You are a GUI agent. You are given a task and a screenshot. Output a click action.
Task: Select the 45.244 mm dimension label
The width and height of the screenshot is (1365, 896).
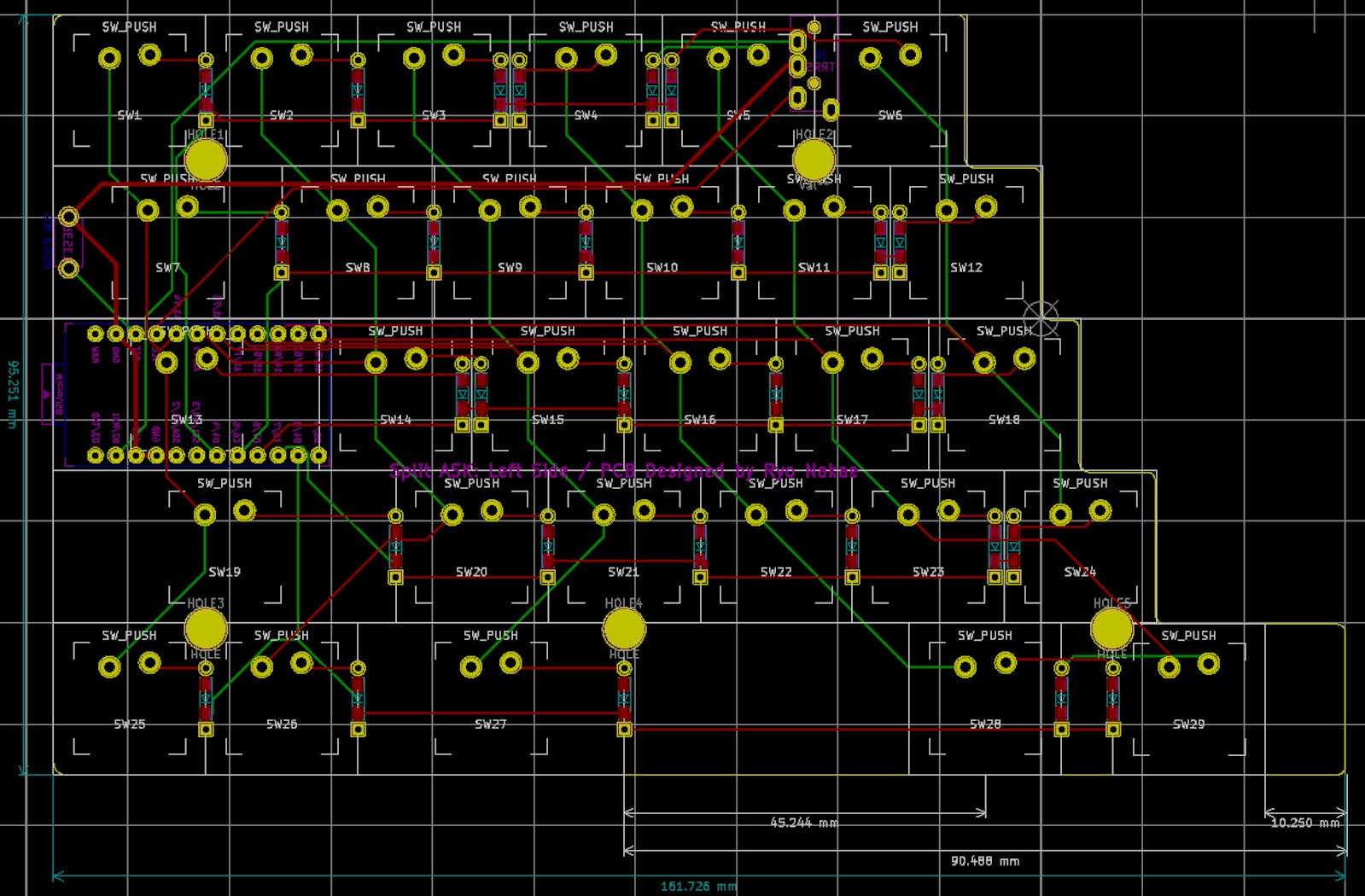[803, 823]
